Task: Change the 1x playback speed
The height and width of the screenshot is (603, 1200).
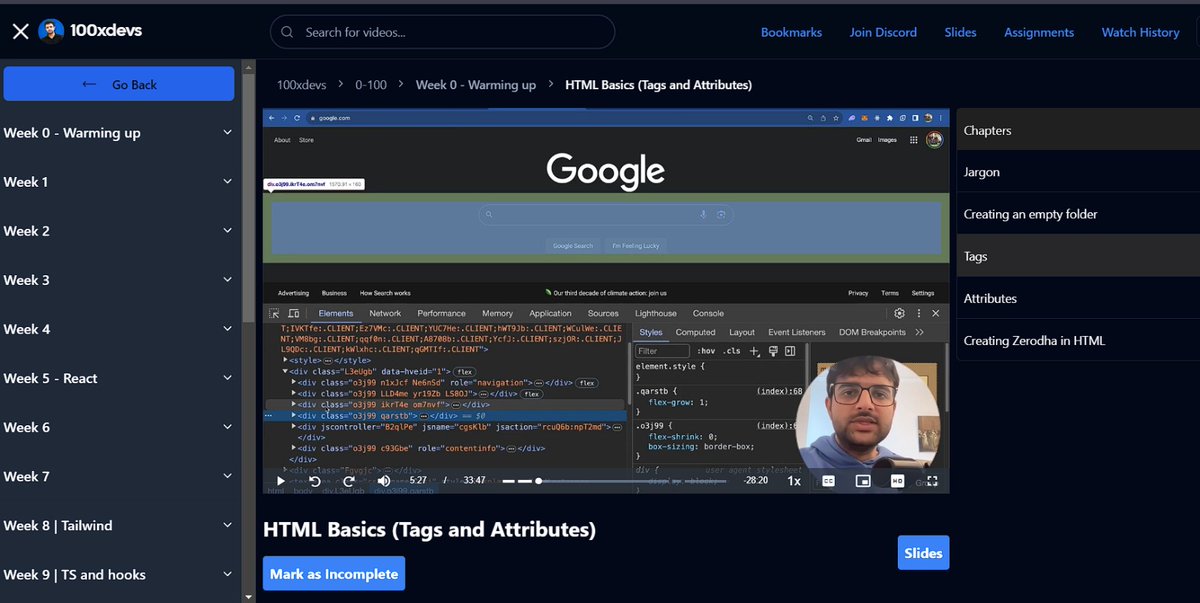Action: tap(794, 481)
